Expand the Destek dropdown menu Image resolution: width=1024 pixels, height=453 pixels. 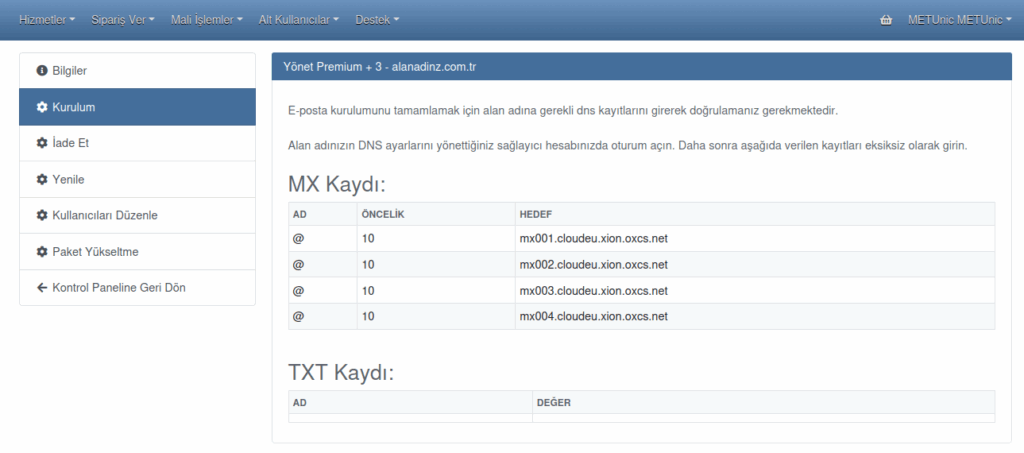[377, 20]
